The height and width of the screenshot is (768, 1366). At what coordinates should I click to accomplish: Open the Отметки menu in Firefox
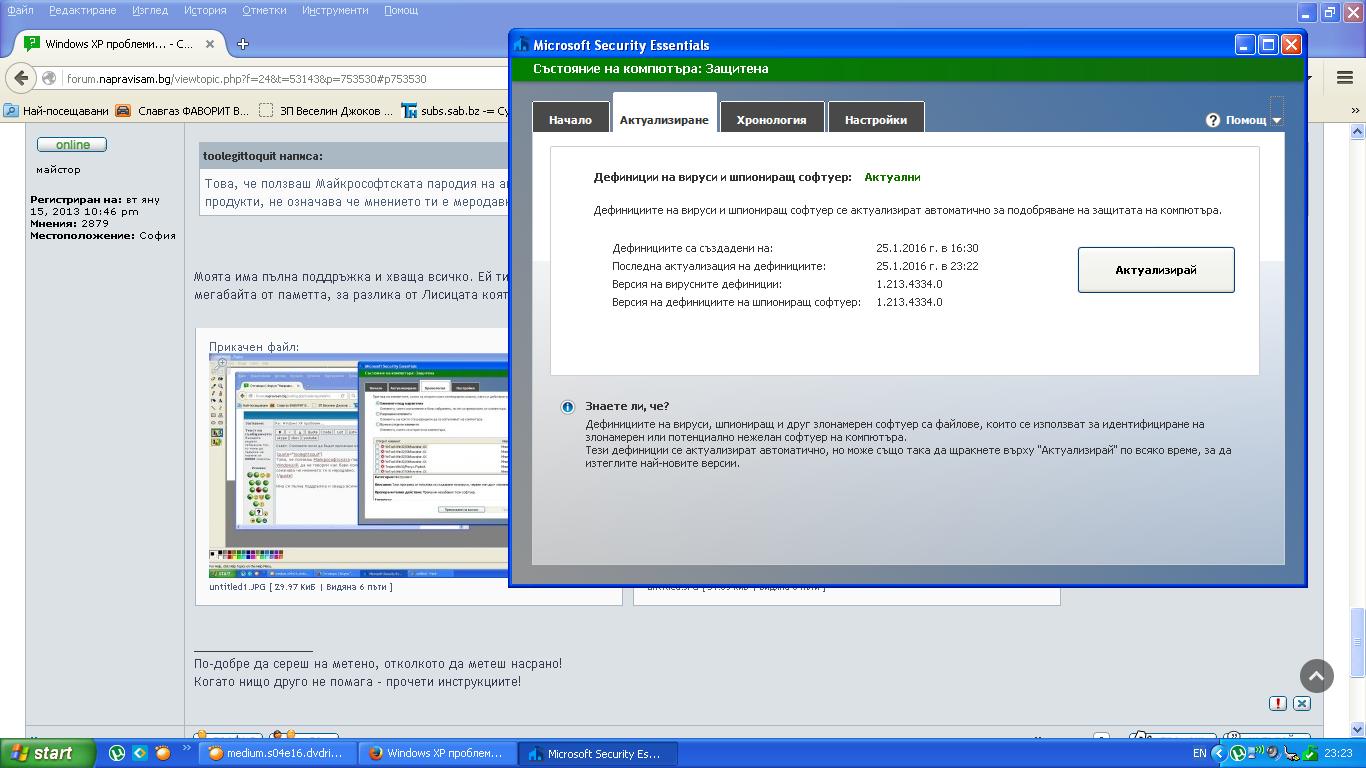[264, 10]
